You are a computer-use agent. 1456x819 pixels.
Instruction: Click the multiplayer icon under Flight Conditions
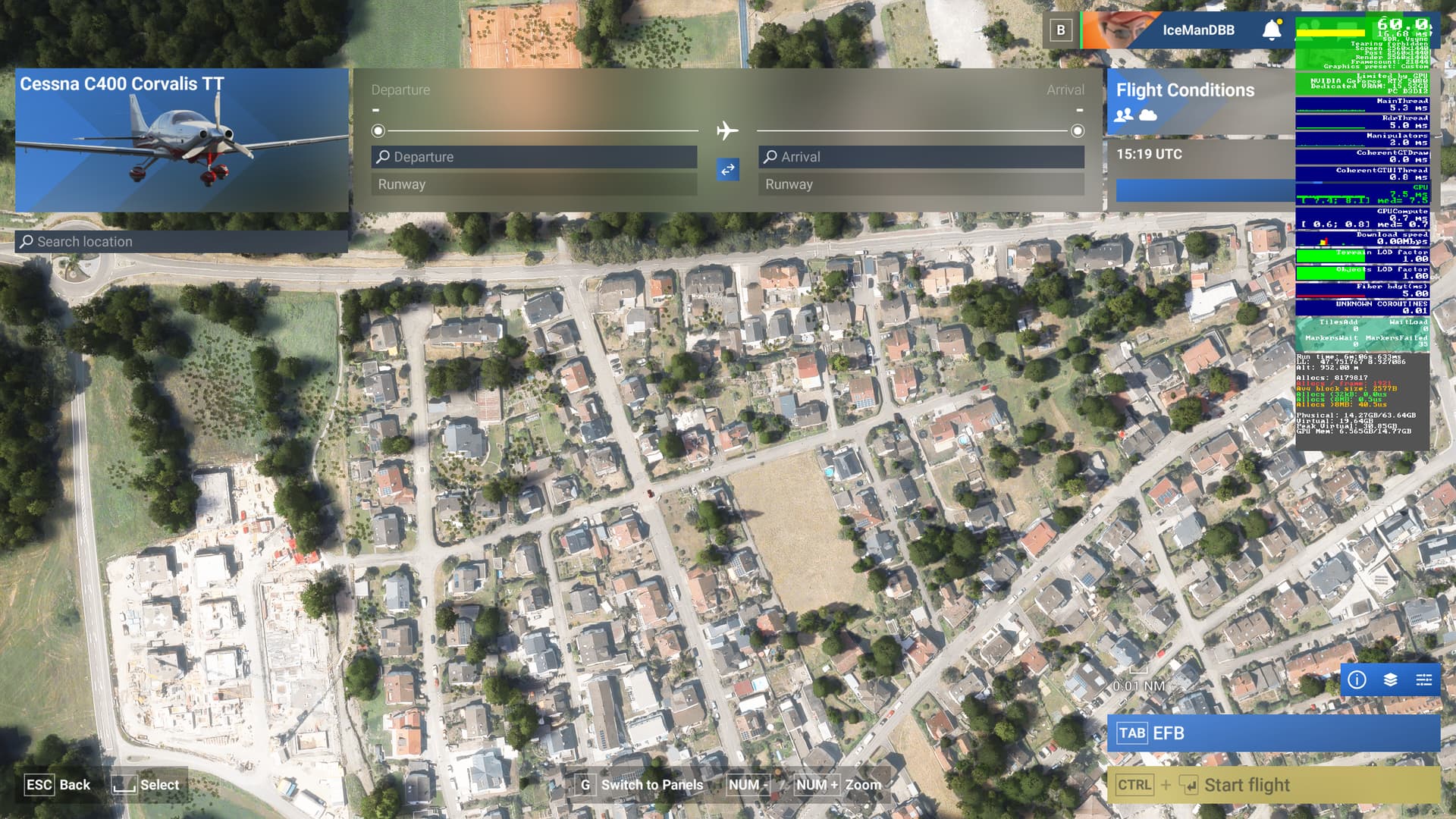1124,115
